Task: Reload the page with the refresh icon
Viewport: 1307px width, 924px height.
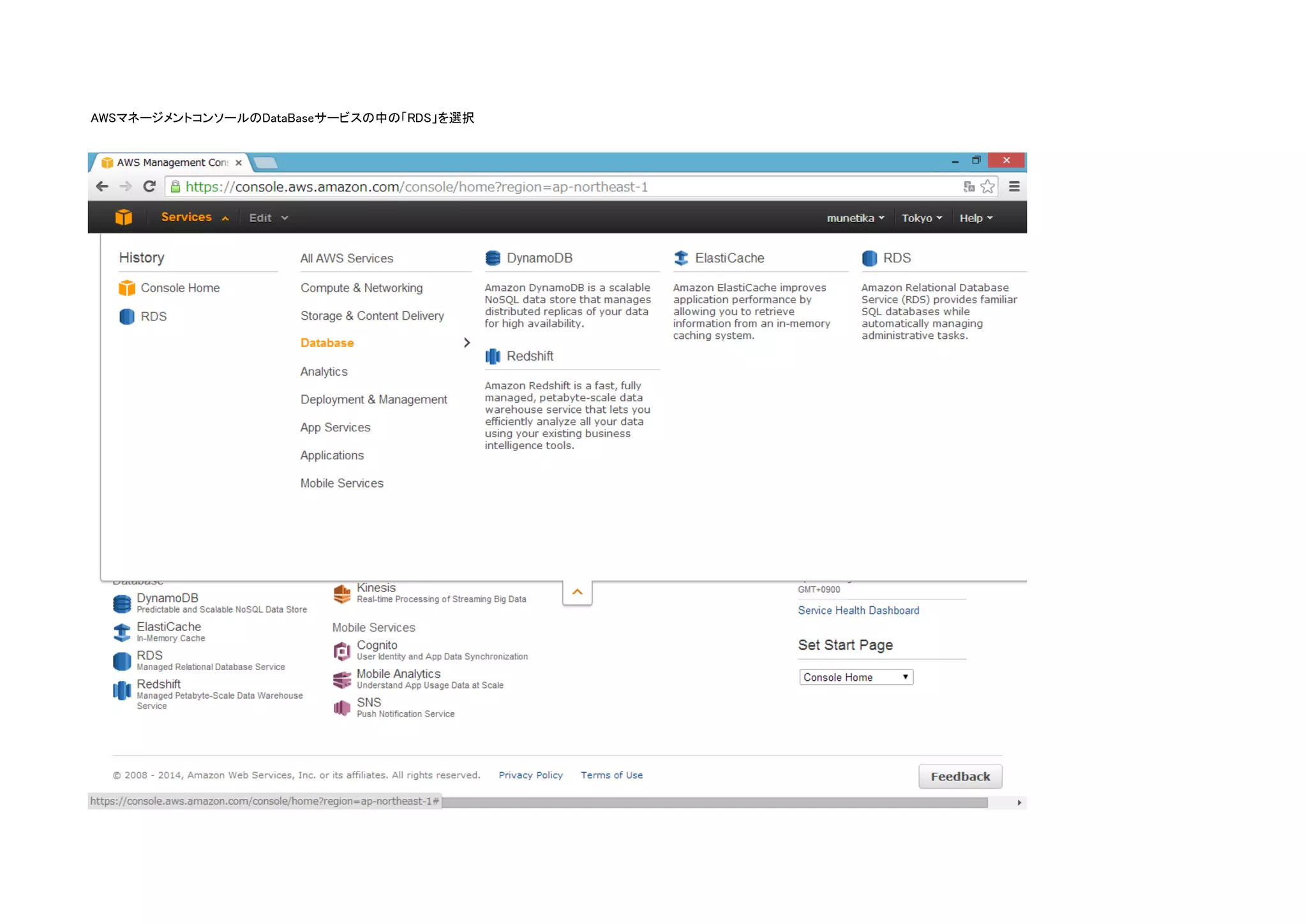Action: (149, 186)
